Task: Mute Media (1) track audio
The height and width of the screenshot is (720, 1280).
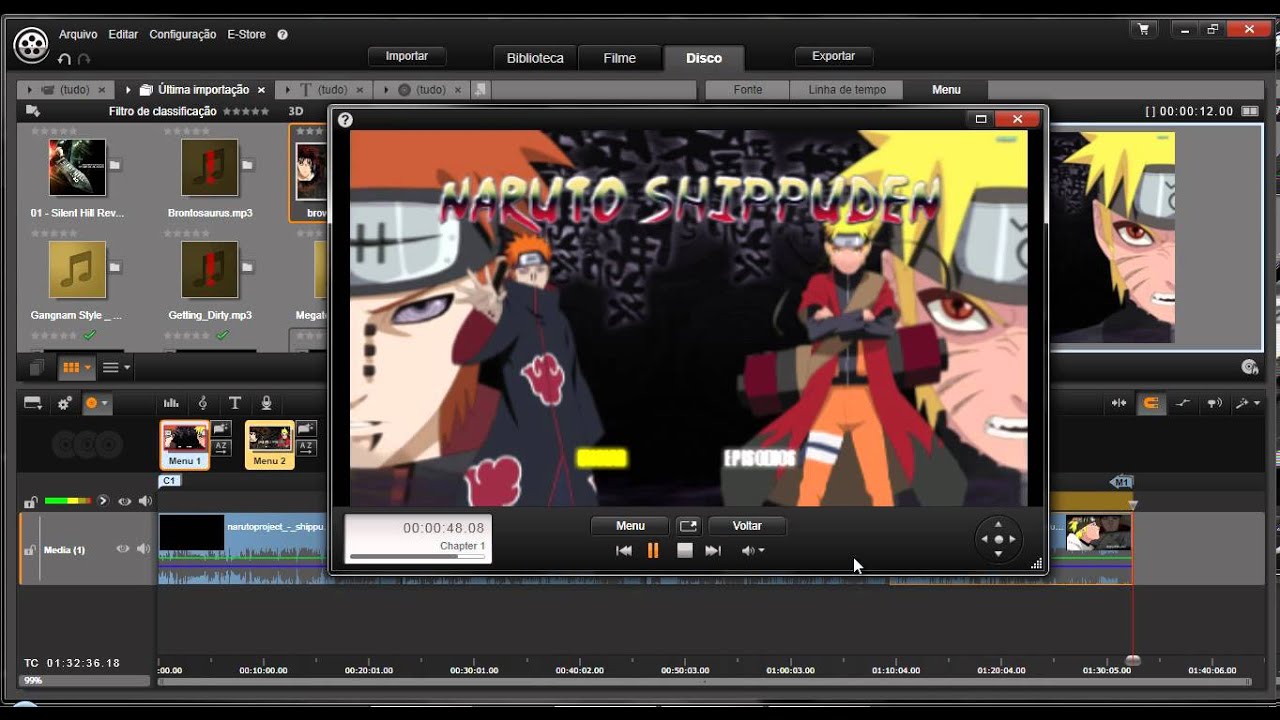Action: click(x=144, y=549)
